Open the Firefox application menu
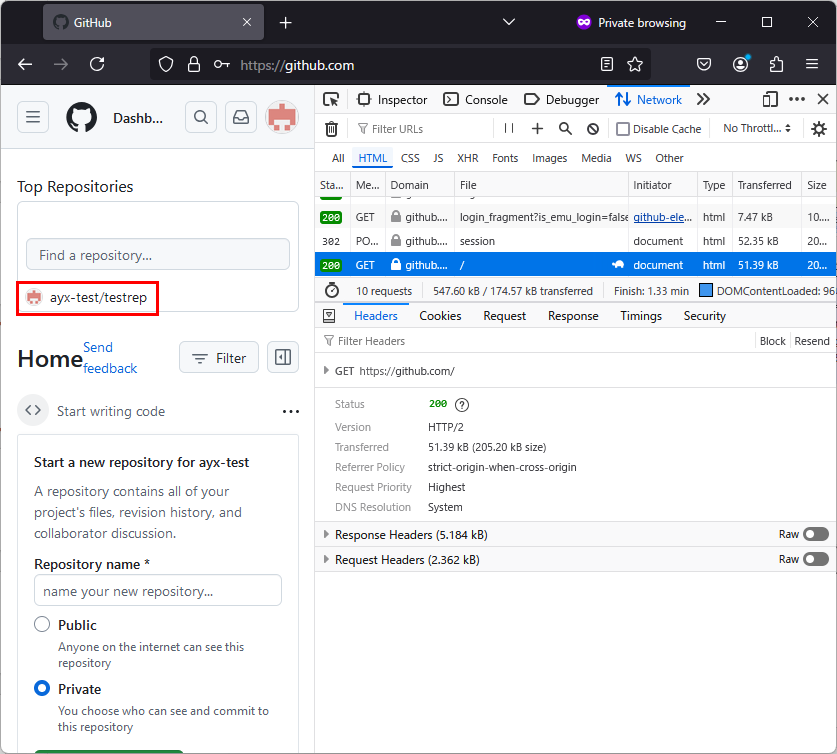 pyautogui.click(x=812, y=65)
